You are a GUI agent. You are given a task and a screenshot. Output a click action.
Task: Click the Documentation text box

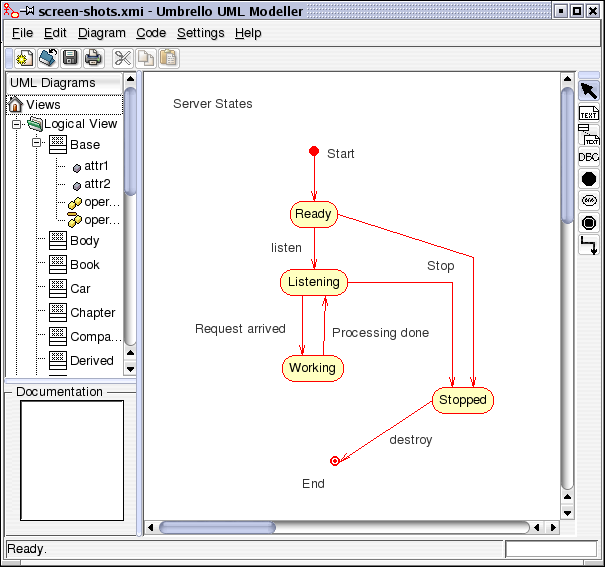coord(72,461)
